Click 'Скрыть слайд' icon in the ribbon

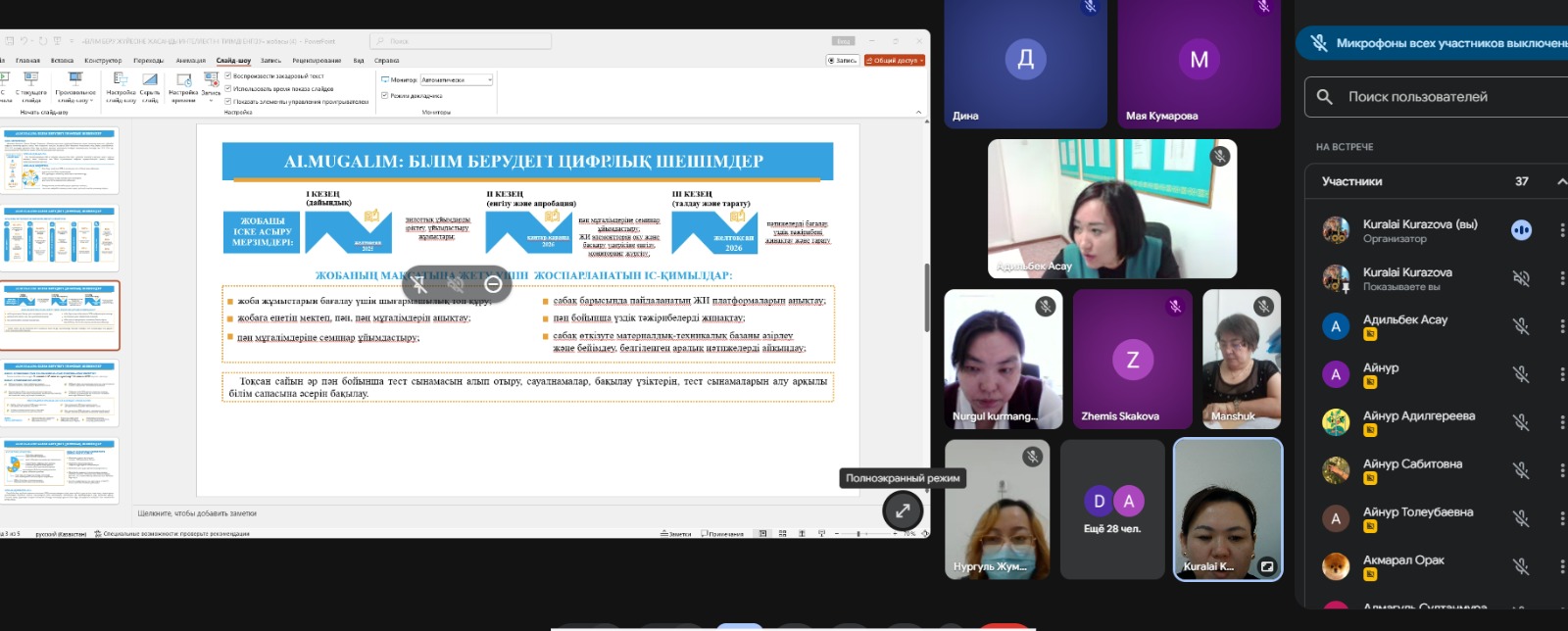click(150, 84)
